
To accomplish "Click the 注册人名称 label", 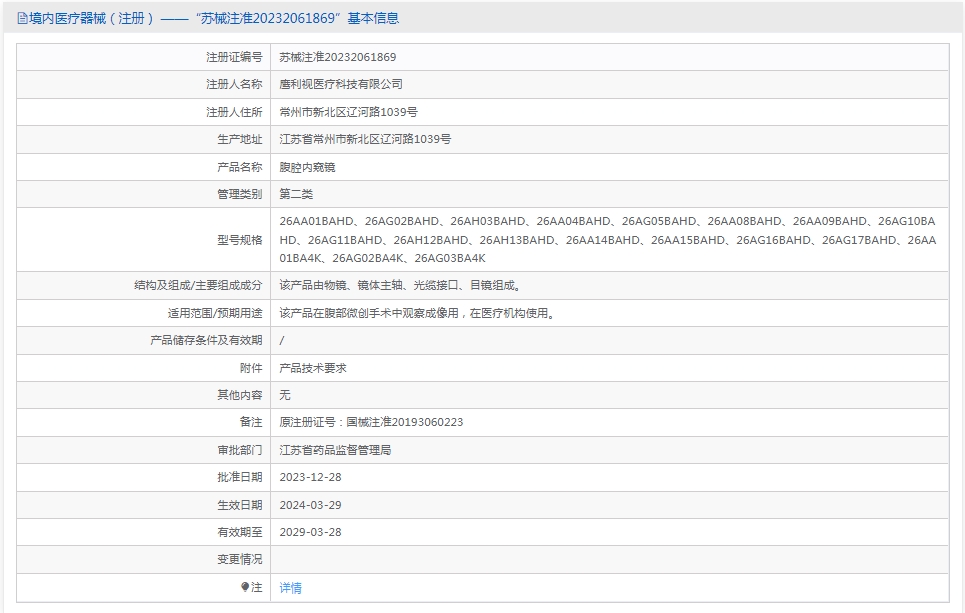I will pyautogui.click(x=234, y=84).
